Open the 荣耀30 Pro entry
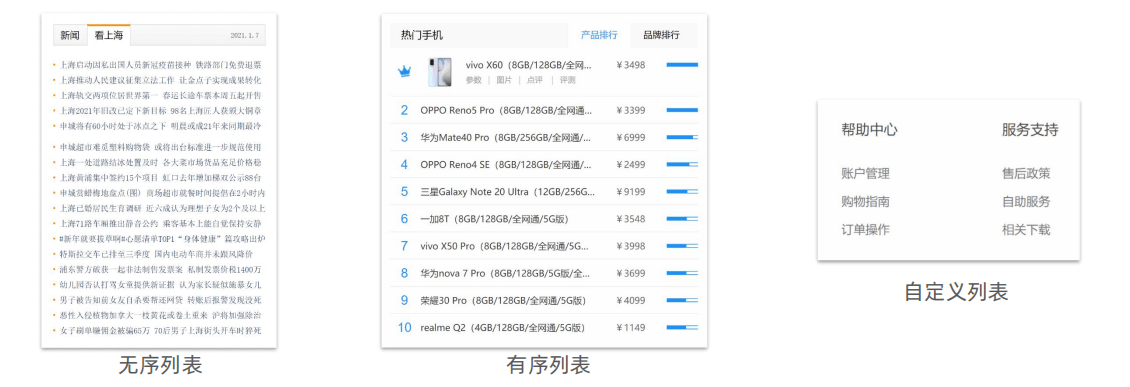Screen dimensions: 1130x387 (502, 301)
